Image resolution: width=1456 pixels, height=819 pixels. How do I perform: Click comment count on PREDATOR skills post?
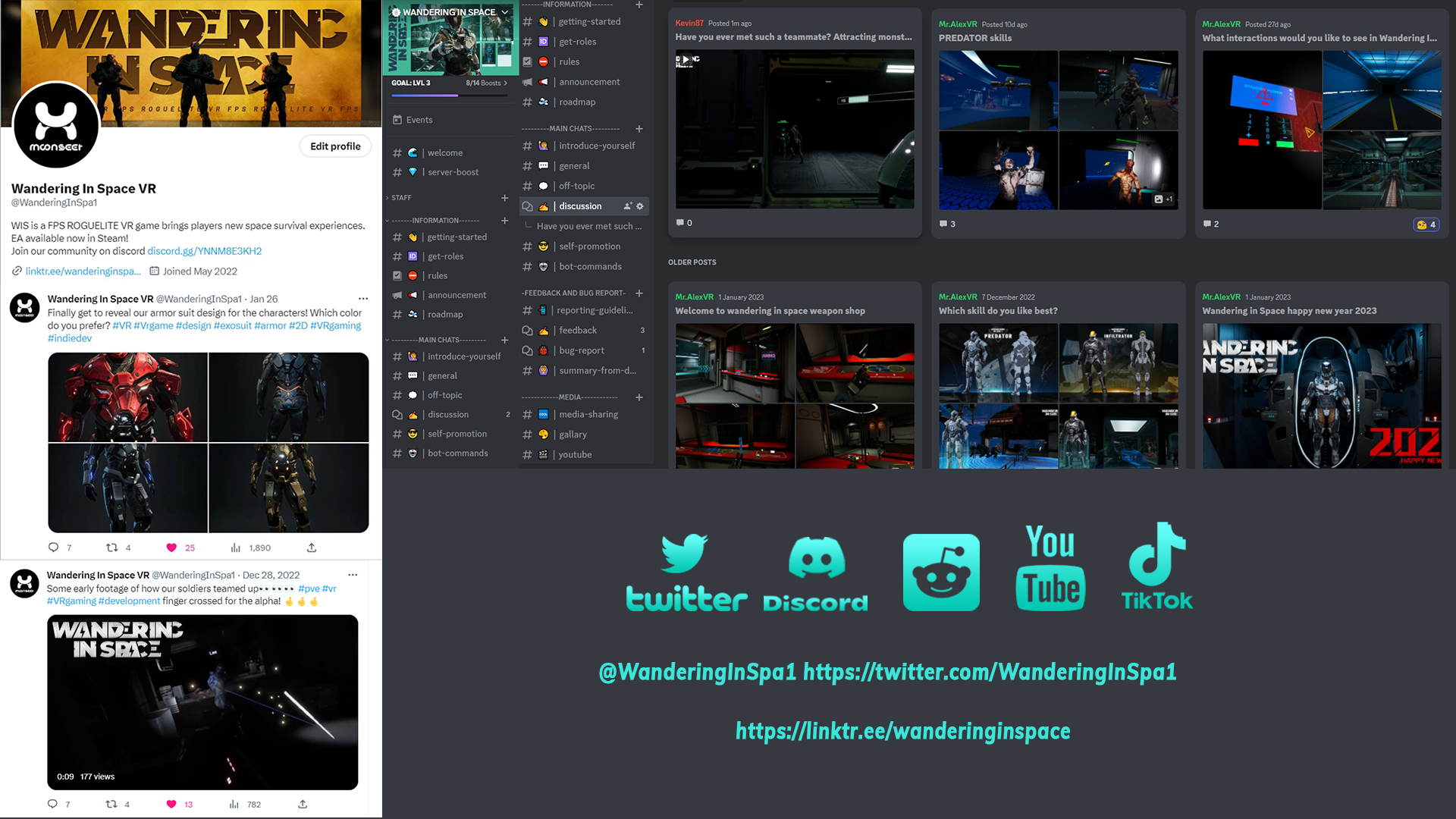947,224
